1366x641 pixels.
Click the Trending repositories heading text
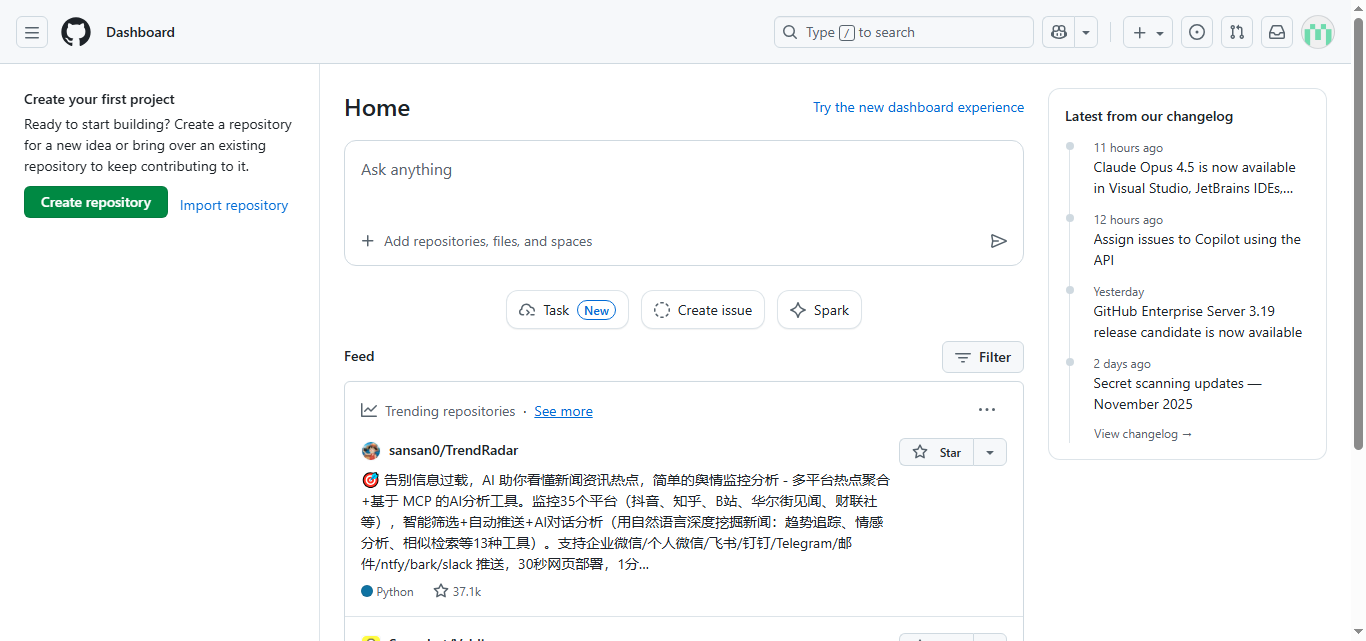[450, 411]
